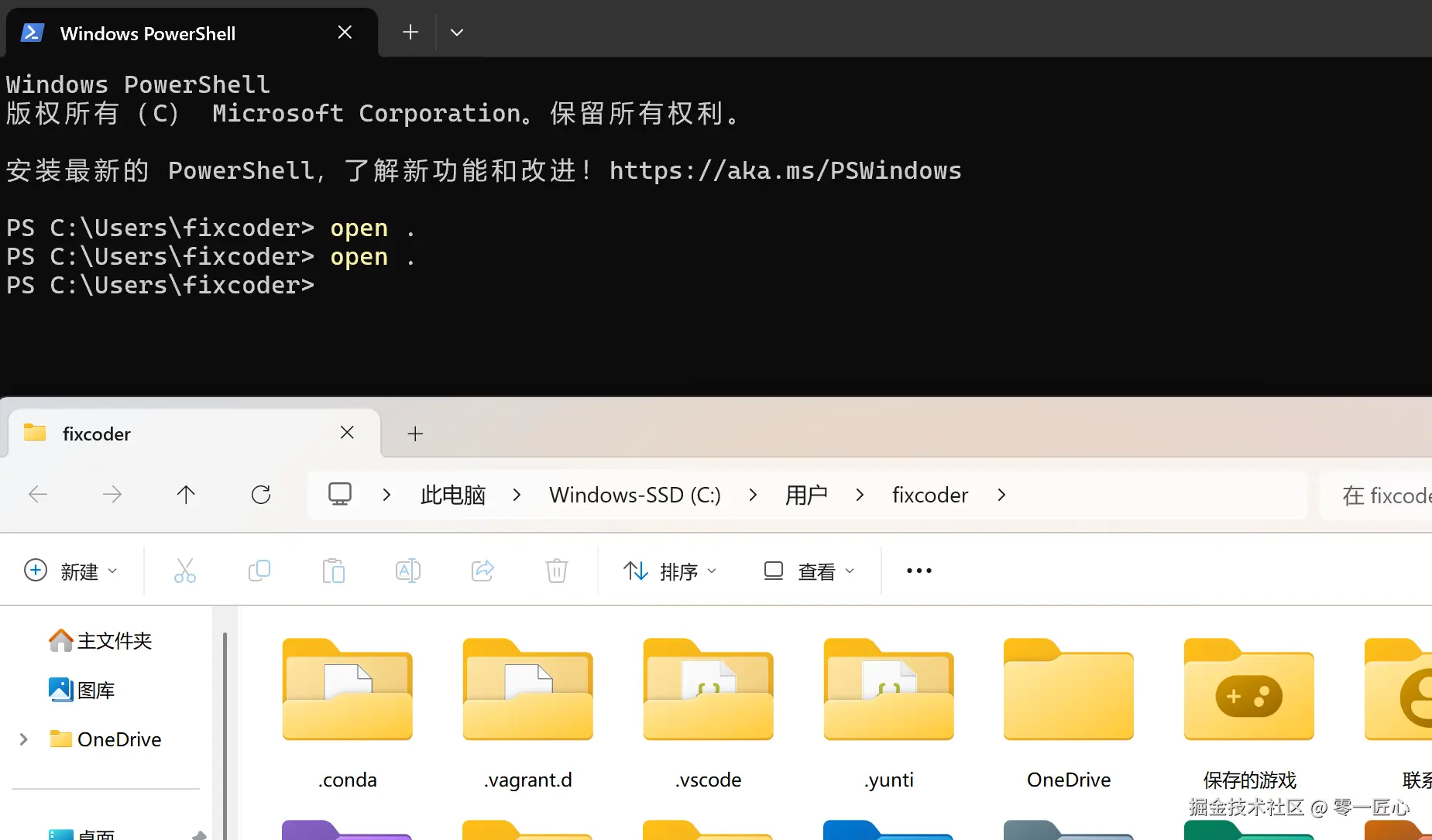Select the 保存的游戏 folder

[1249, 712]
